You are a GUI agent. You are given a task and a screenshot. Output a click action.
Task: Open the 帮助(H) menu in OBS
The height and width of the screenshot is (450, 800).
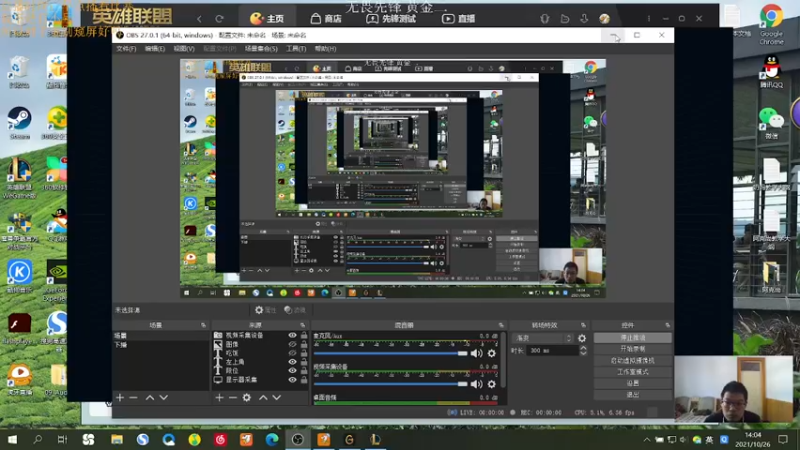(x=325, y=48)
